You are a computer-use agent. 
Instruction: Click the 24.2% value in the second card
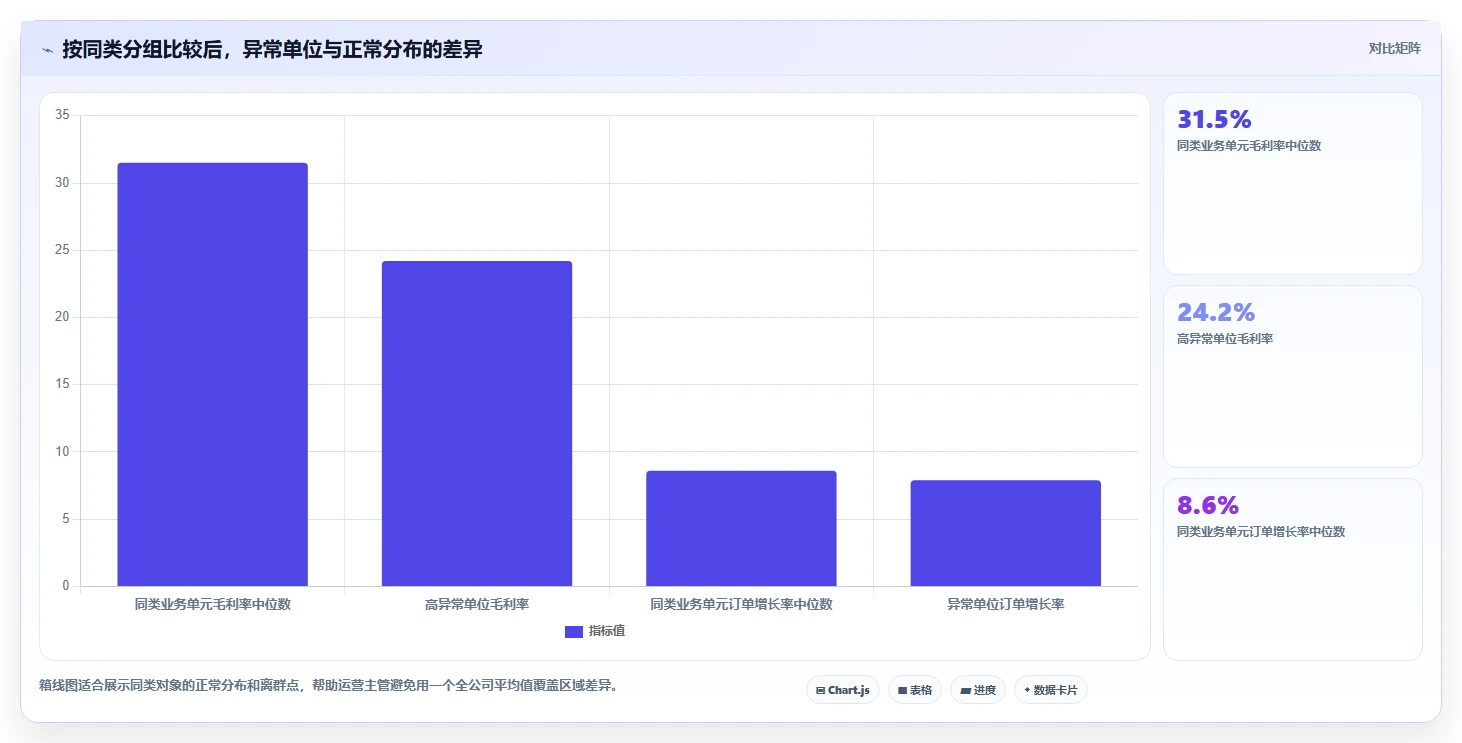1216,313
